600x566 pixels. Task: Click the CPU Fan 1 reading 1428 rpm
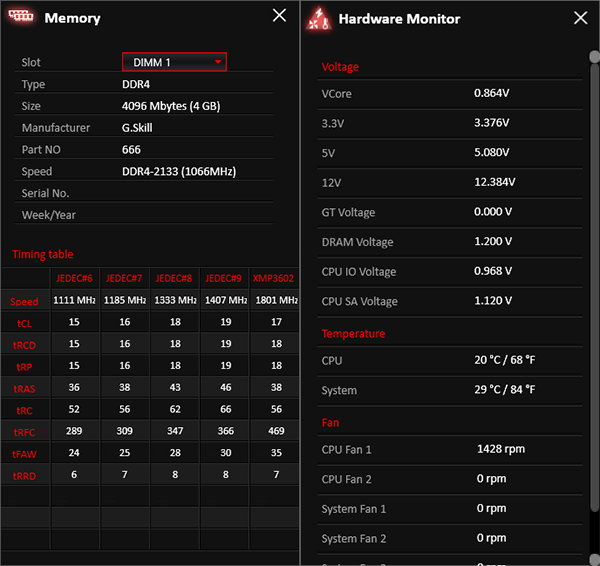point(501,449)
